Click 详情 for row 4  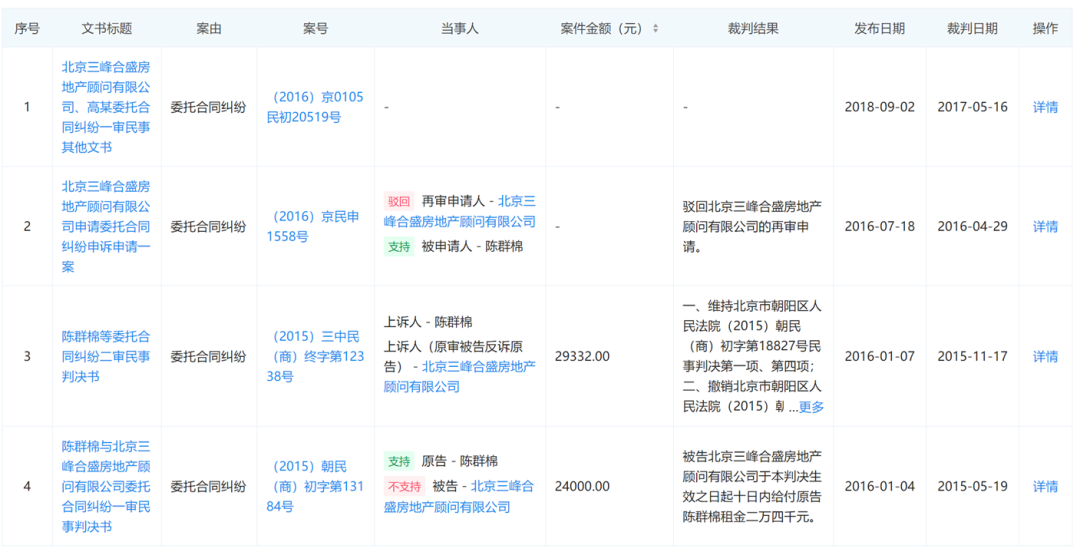[x=1045, y=487]
